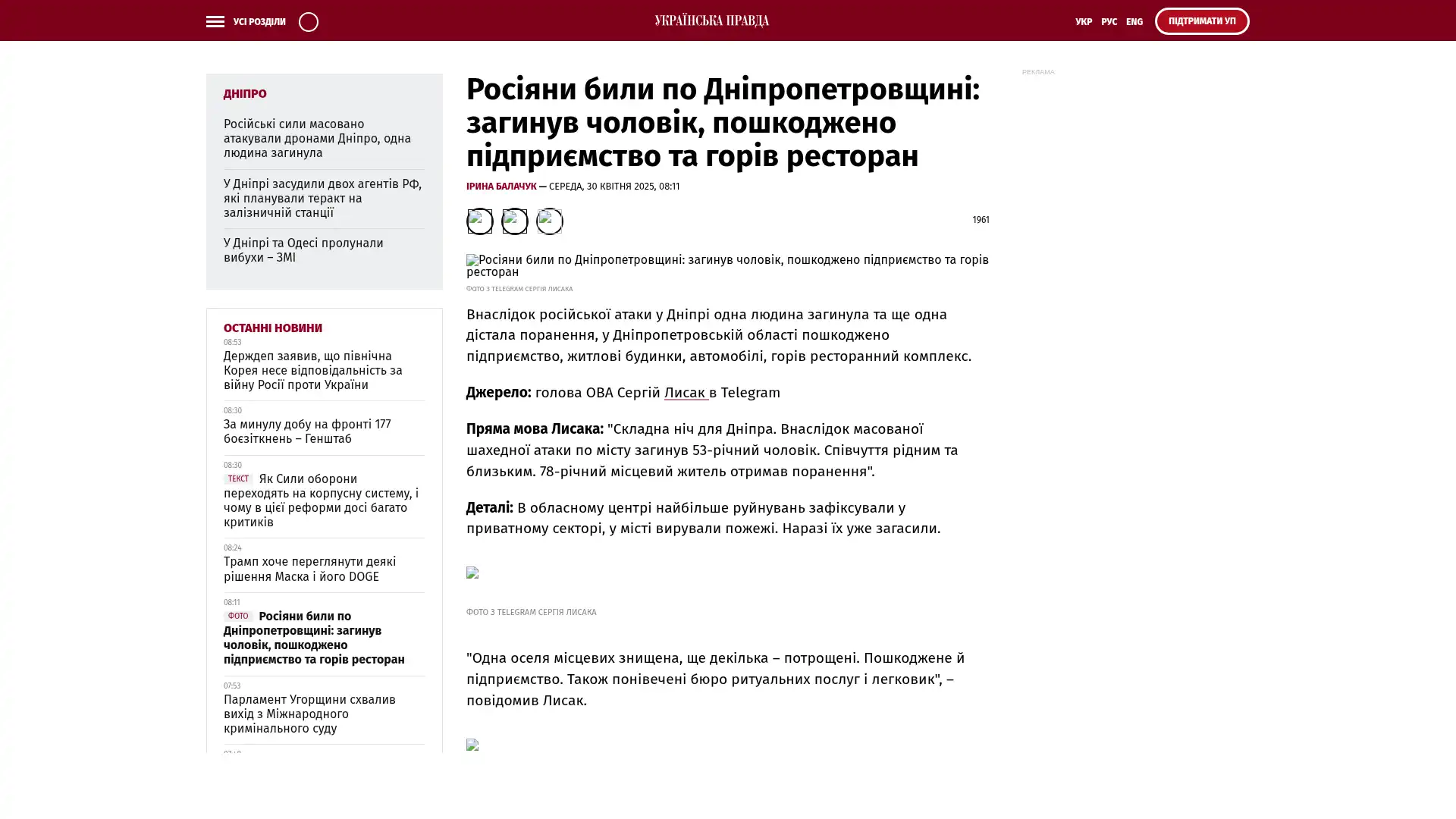Switch language to РУС
The image size is (1456, 819).
coord(1109,22)
